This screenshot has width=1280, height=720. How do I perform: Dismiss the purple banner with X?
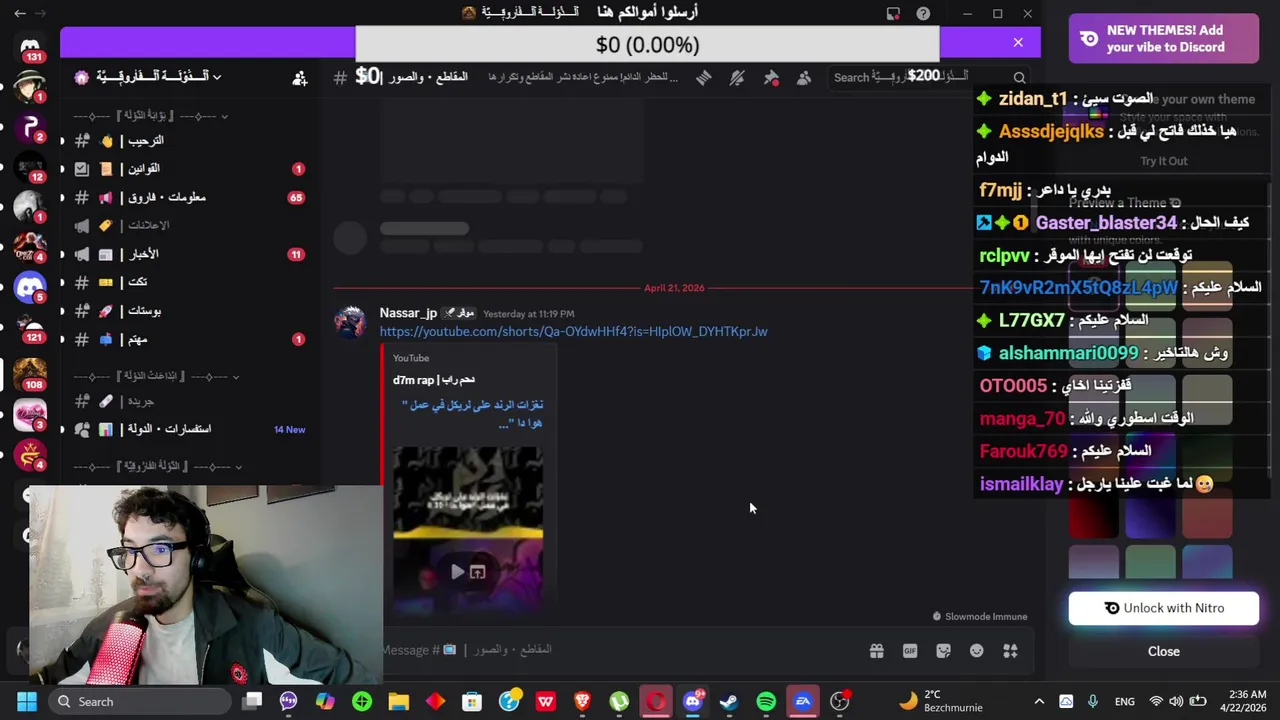click(x=1018, y=42)
